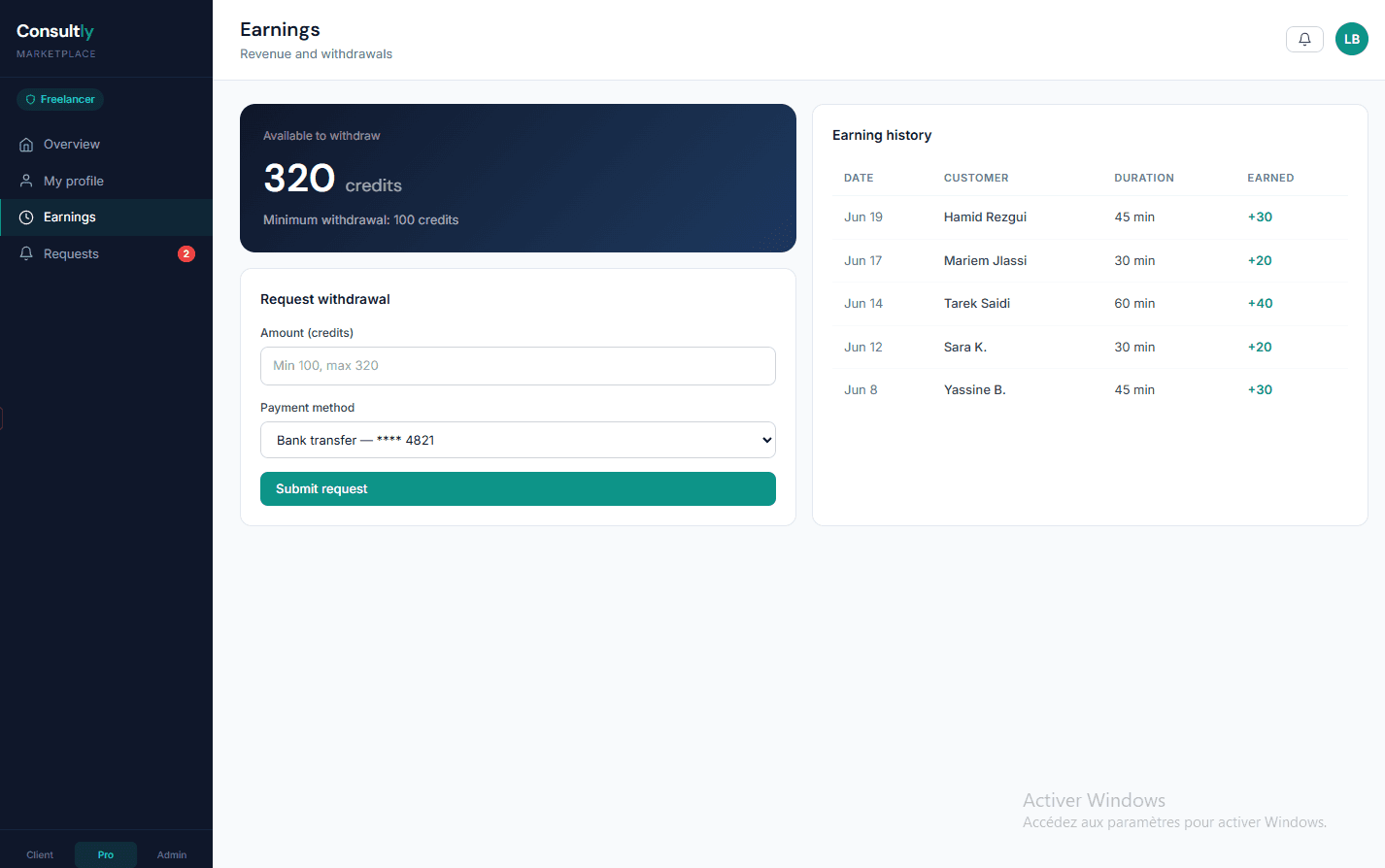Screen dimensions: 1385x868
Task: Click the Earnings clock icon
Action: (x=26, y=217)
